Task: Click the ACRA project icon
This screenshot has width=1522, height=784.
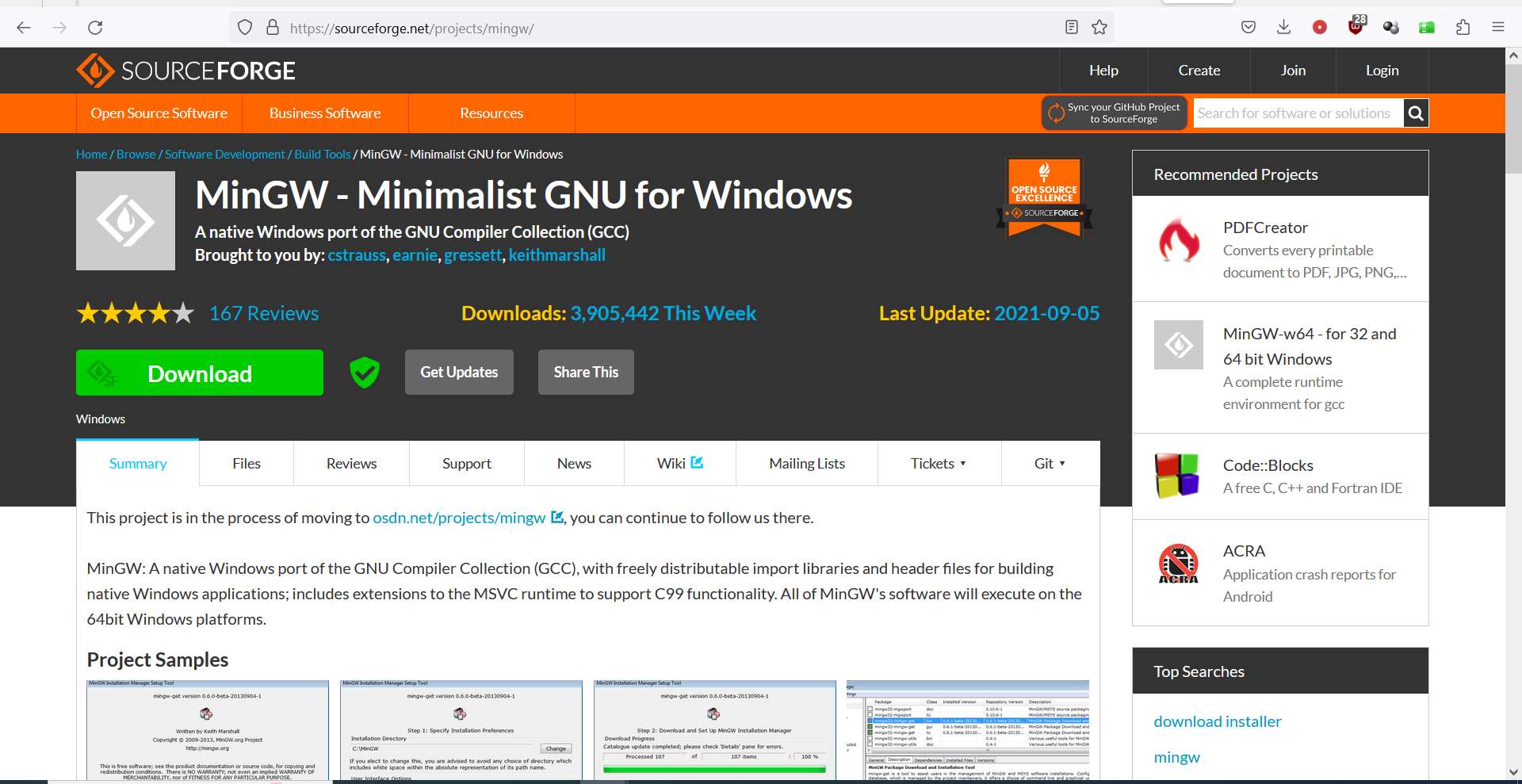Action: tap(1178, 564)
